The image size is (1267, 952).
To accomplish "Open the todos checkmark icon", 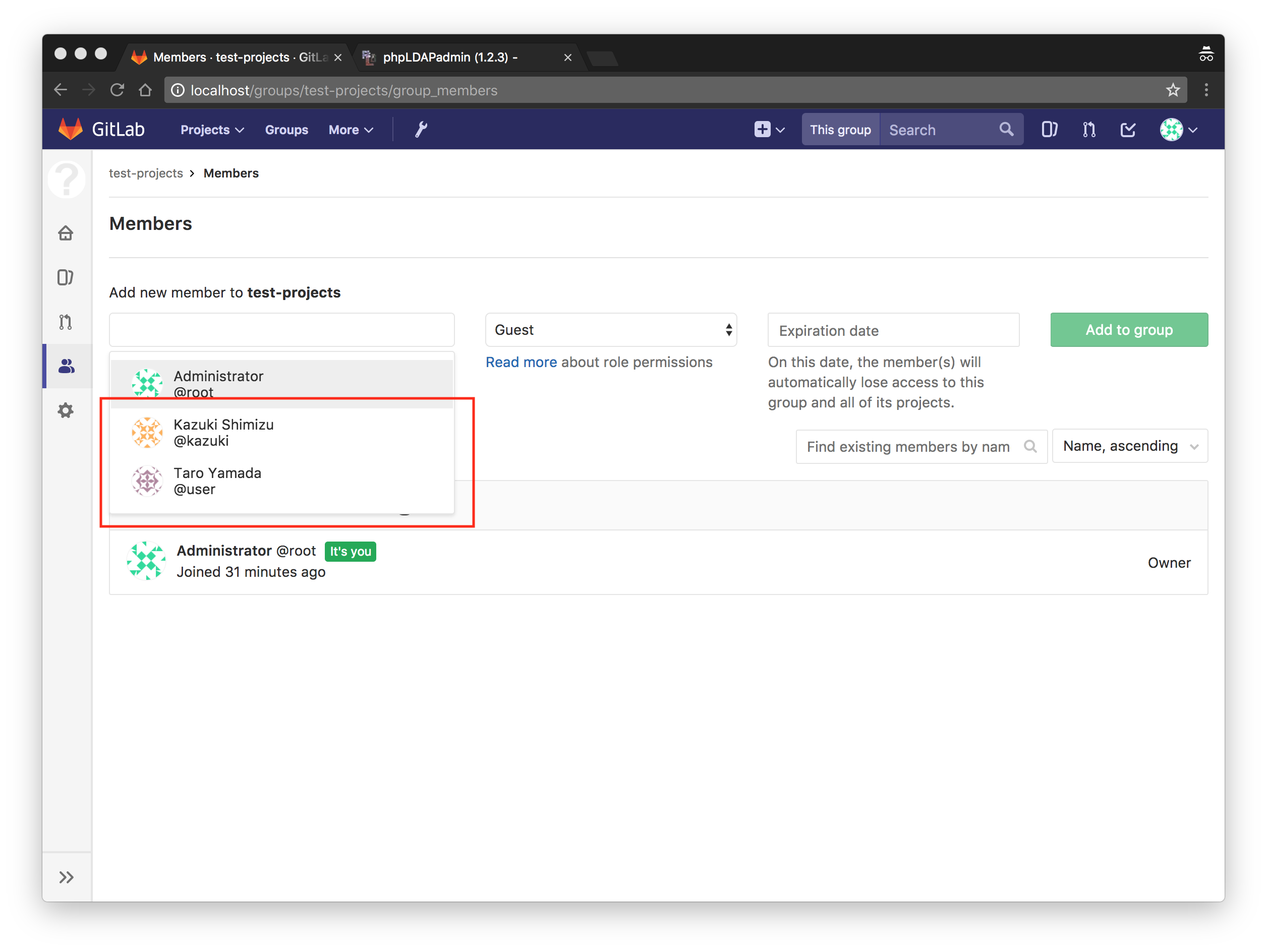I will click(1128, 130).
